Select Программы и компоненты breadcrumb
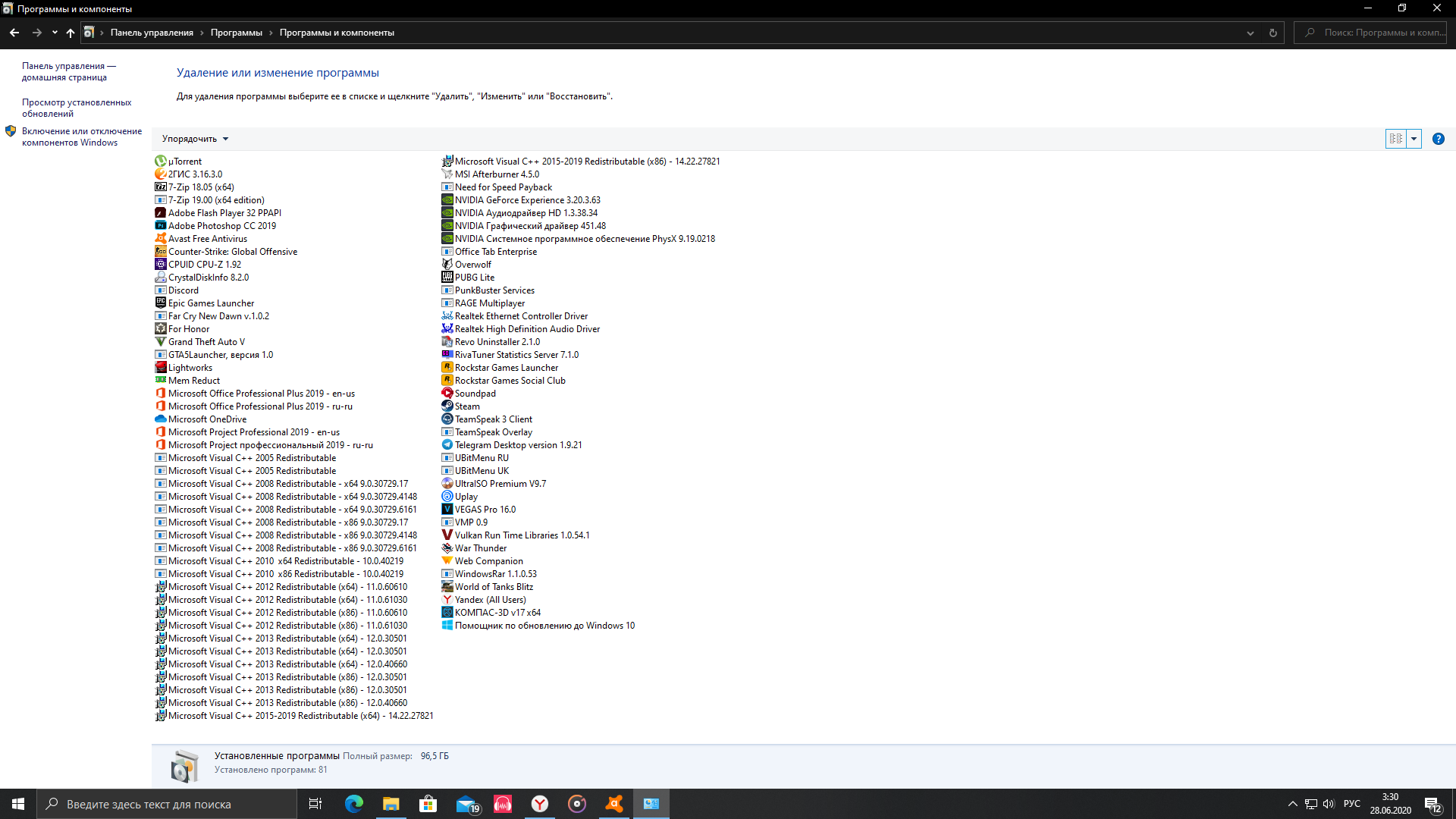The image size is (1456, 819). [337, 33]
